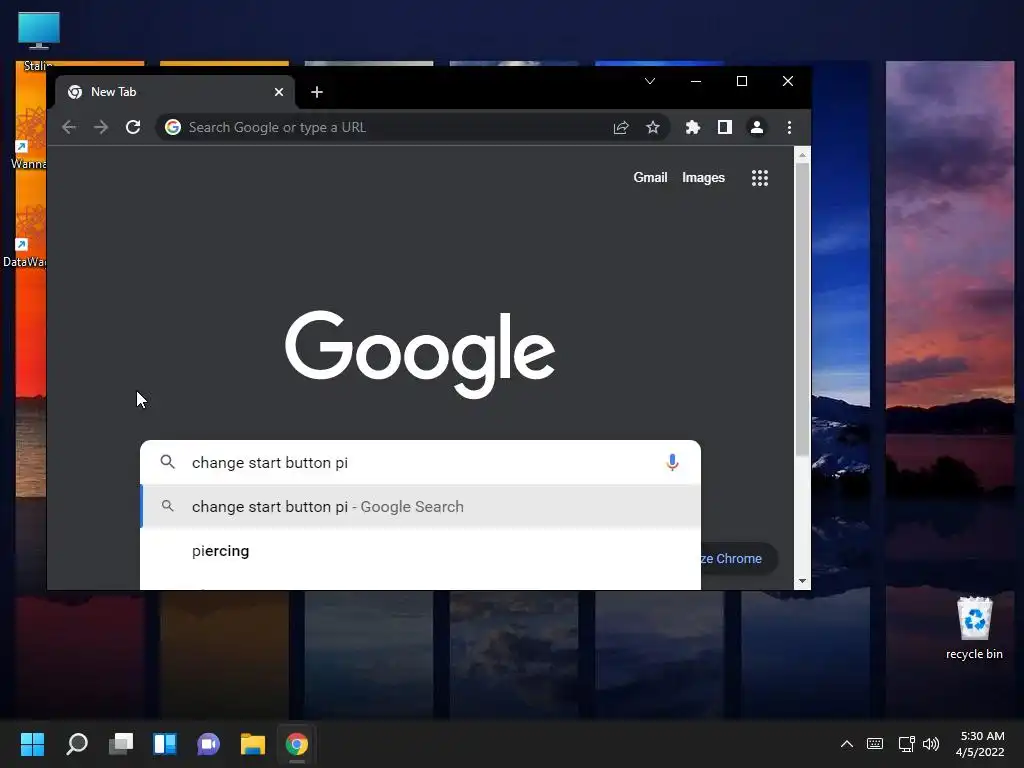Open Task View from the taskbar
The height and width of the screenshot is (768, 1024).
tap(121, 744)
